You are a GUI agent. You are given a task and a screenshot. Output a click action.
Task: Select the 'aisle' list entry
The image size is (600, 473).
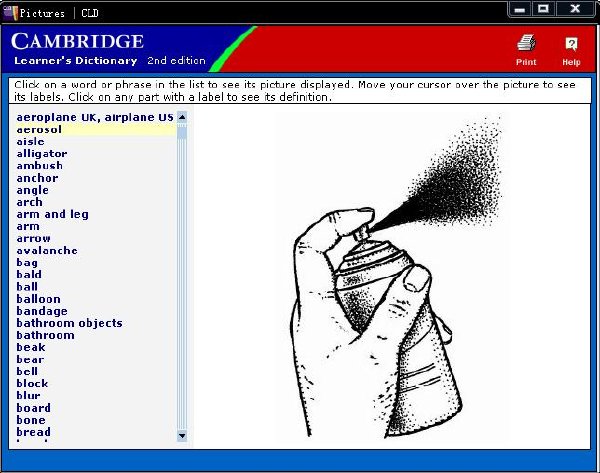[x=31, y=142]
